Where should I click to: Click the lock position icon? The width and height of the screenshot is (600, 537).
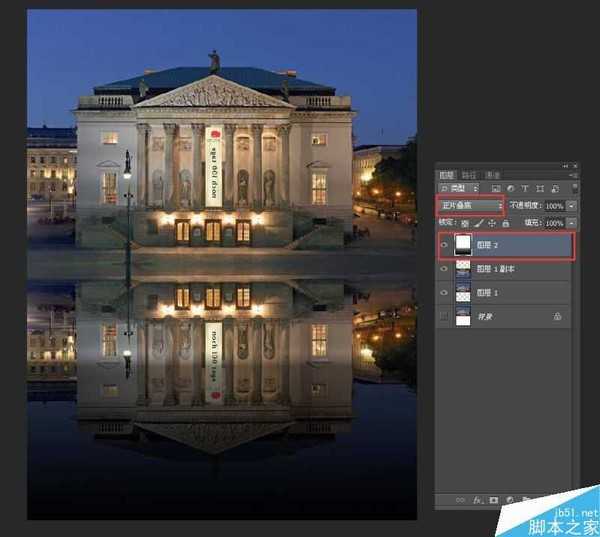click(x=491, y=222)
